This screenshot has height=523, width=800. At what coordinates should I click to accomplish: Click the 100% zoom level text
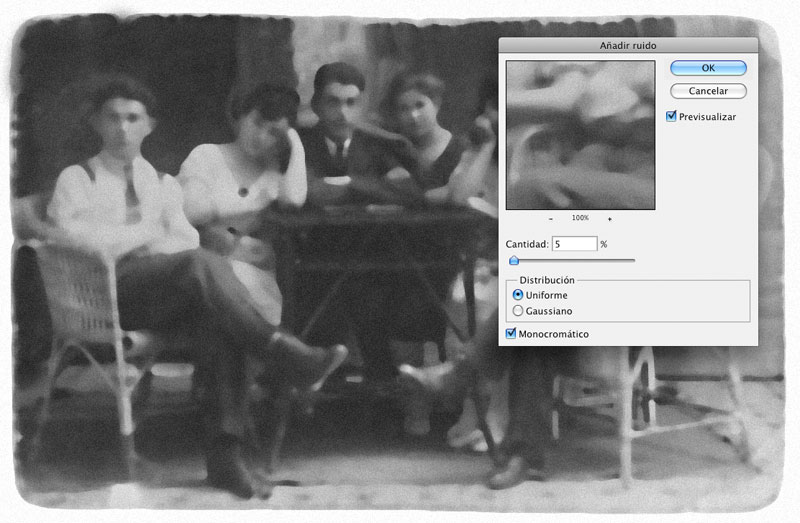pos(580,218)
